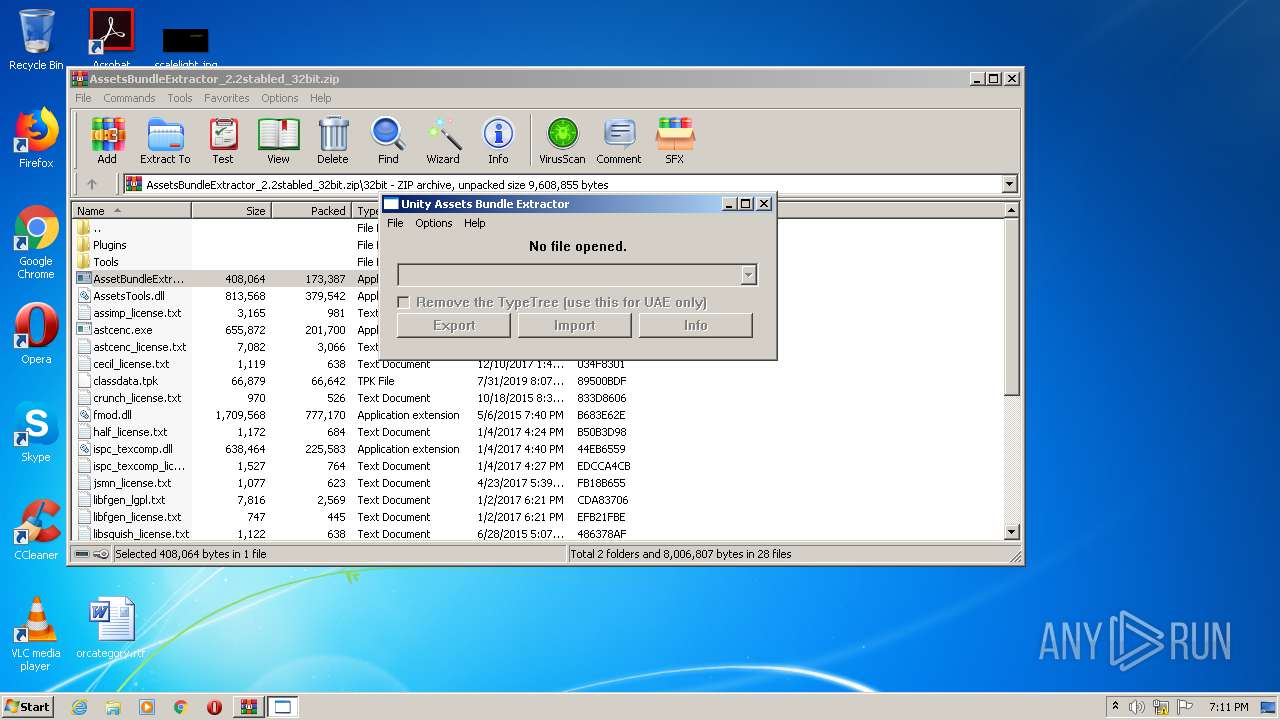Select the parent directory '..' entry
This screenshot has height=720, width=1280.
coord(97,228)
